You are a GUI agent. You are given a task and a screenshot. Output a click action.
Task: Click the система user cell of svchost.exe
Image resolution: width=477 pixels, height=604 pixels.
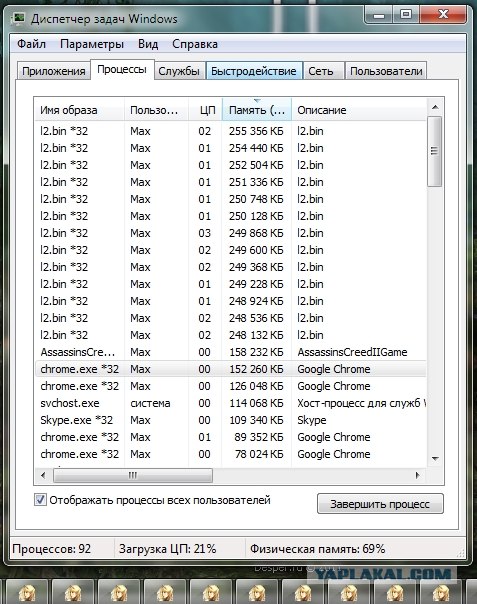click(x=150, y=403)
